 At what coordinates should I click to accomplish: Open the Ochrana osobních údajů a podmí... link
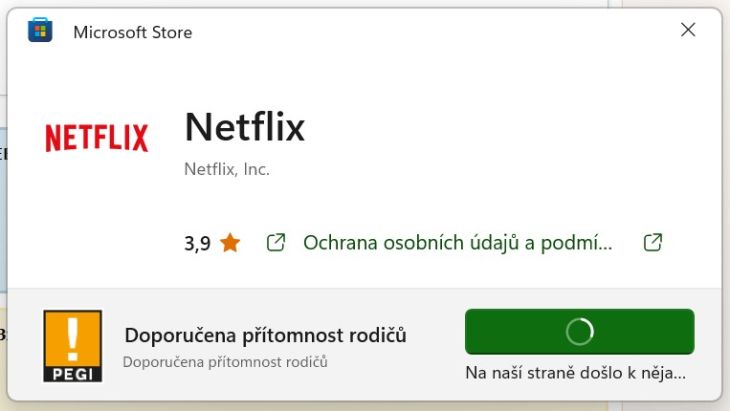(x=458, y=243)
